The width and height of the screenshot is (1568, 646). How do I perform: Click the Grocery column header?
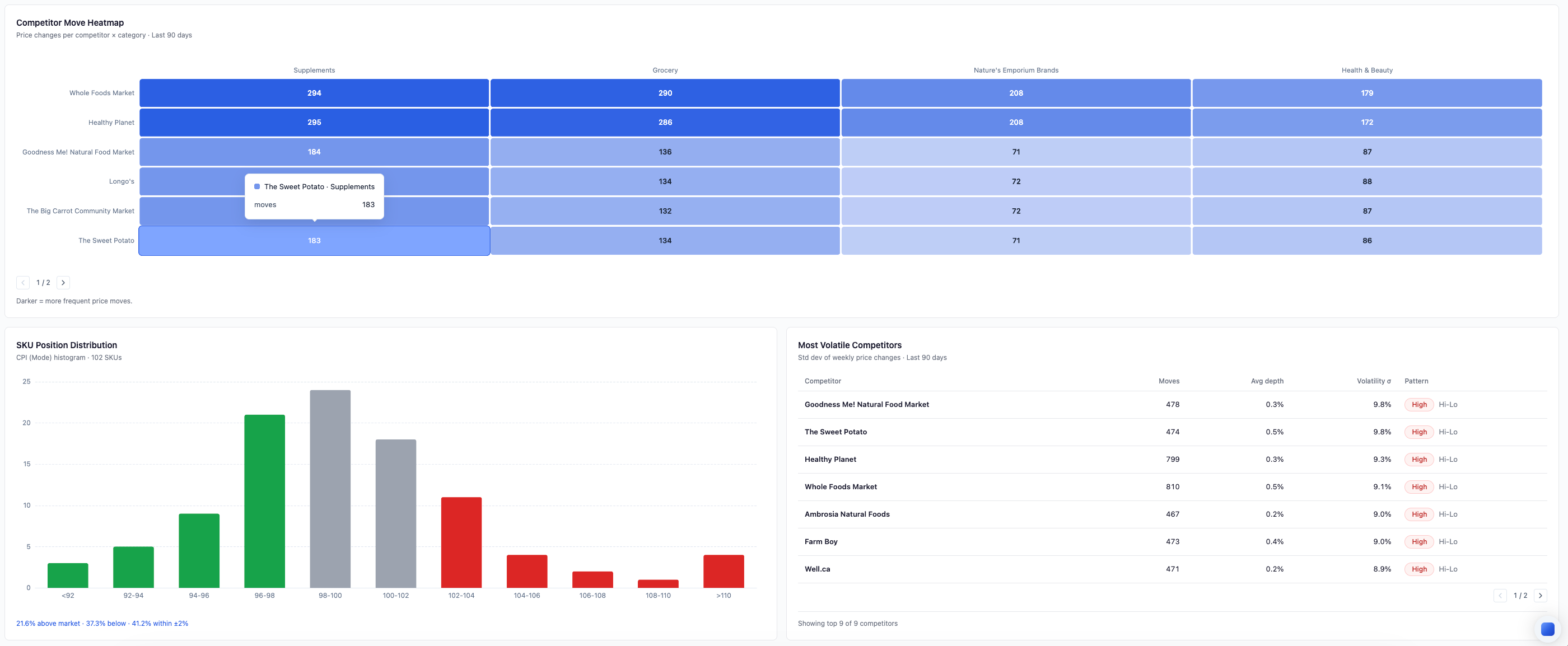coord(665,71)
